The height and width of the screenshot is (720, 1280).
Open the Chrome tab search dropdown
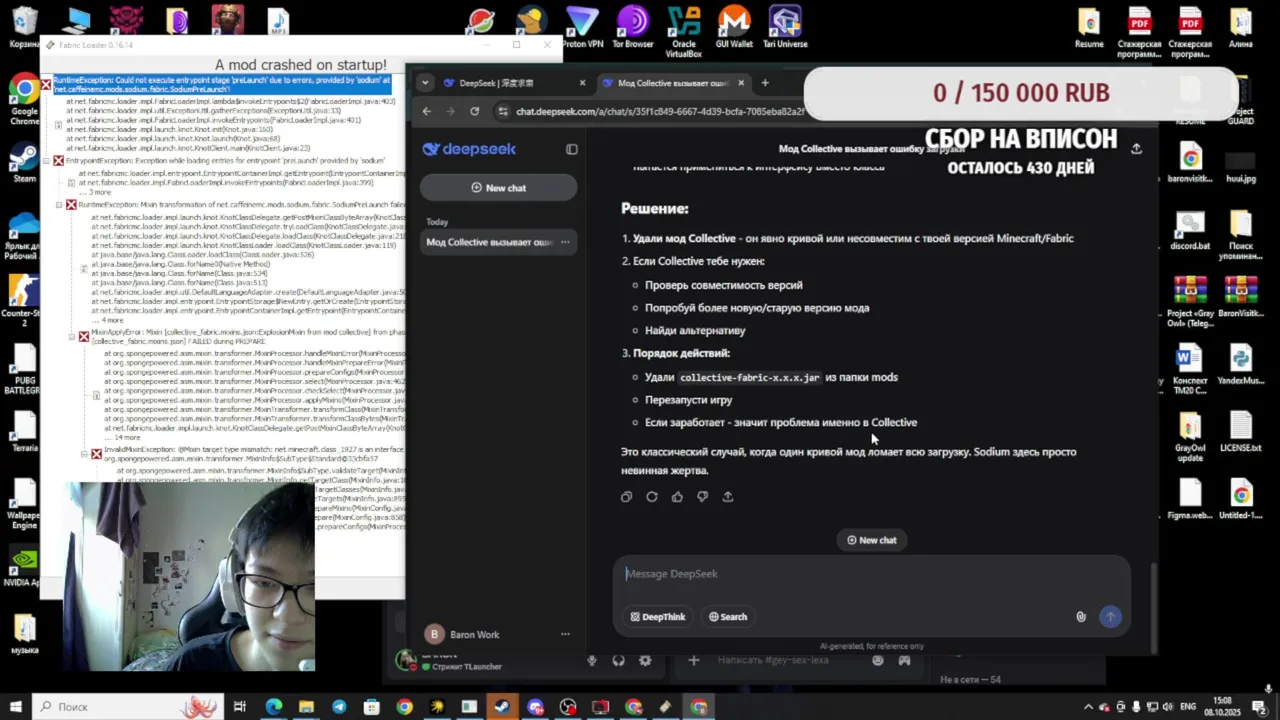pyautogui.click(x=425, y=83)
